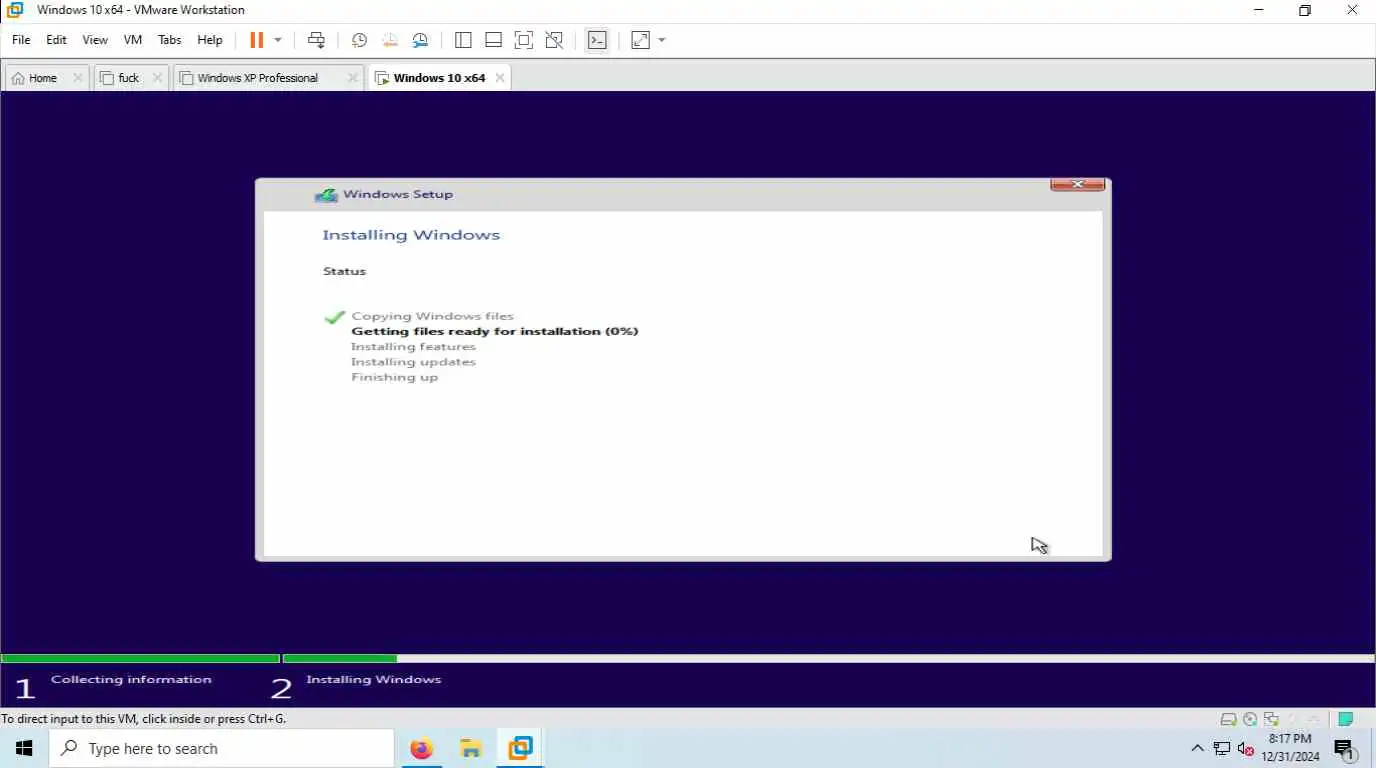Click the green message log icon
The height and width of the screenshot is (768, 1376).
(1346, 719)
